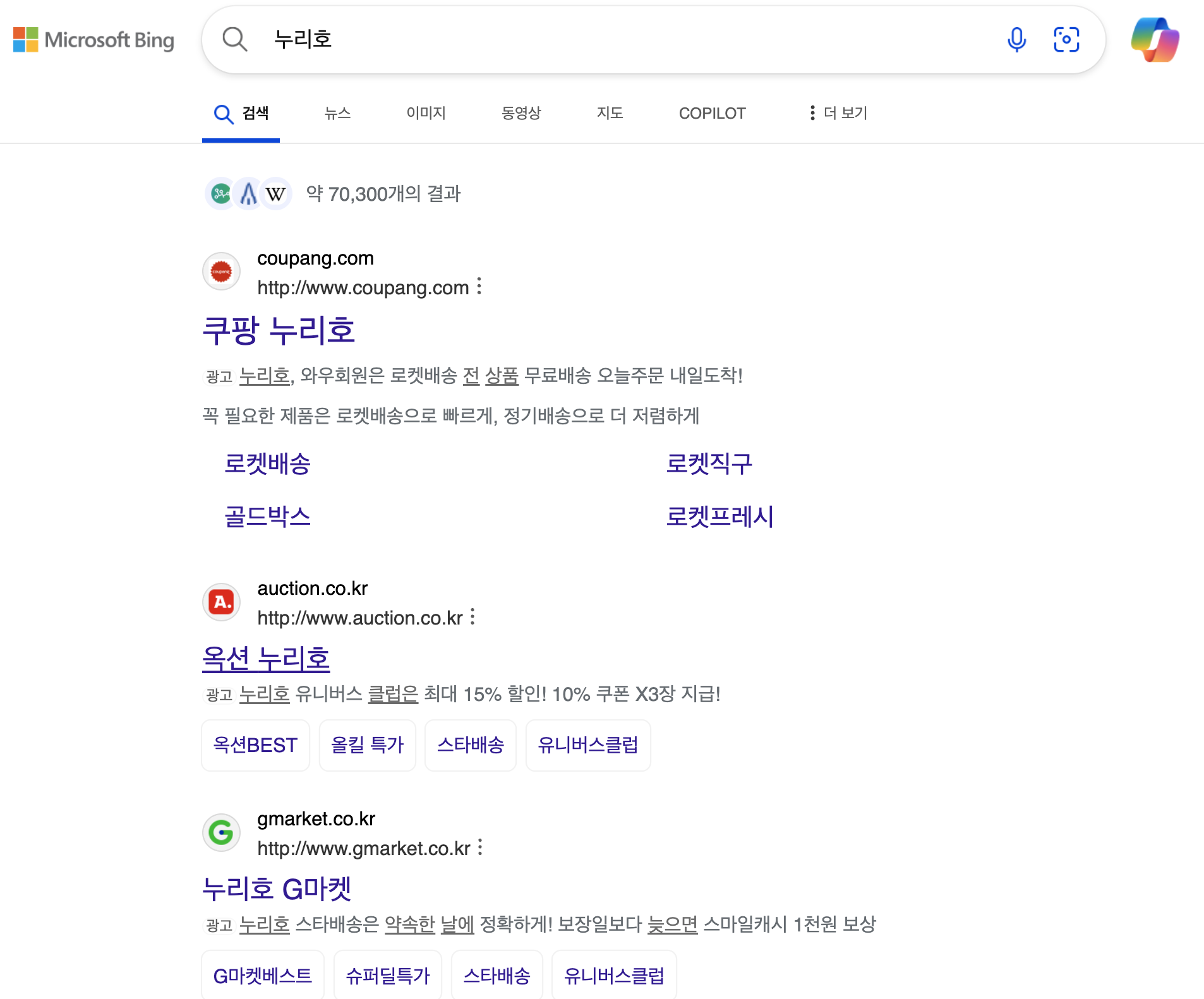
Task: Click the gmarket.co.kr site name
Action: pos(316,819)
